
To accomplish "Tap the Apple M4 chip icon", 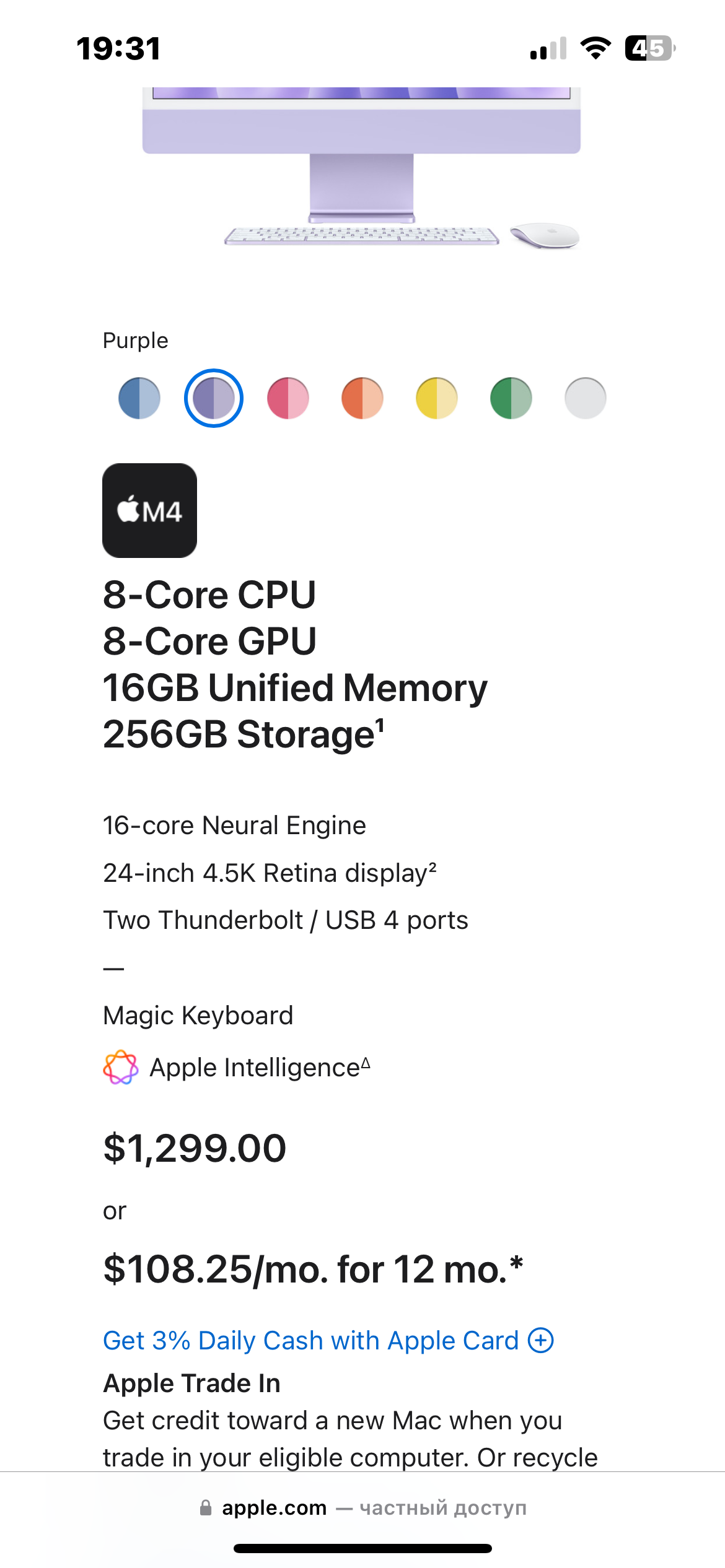I will click(x=150, y=510).
